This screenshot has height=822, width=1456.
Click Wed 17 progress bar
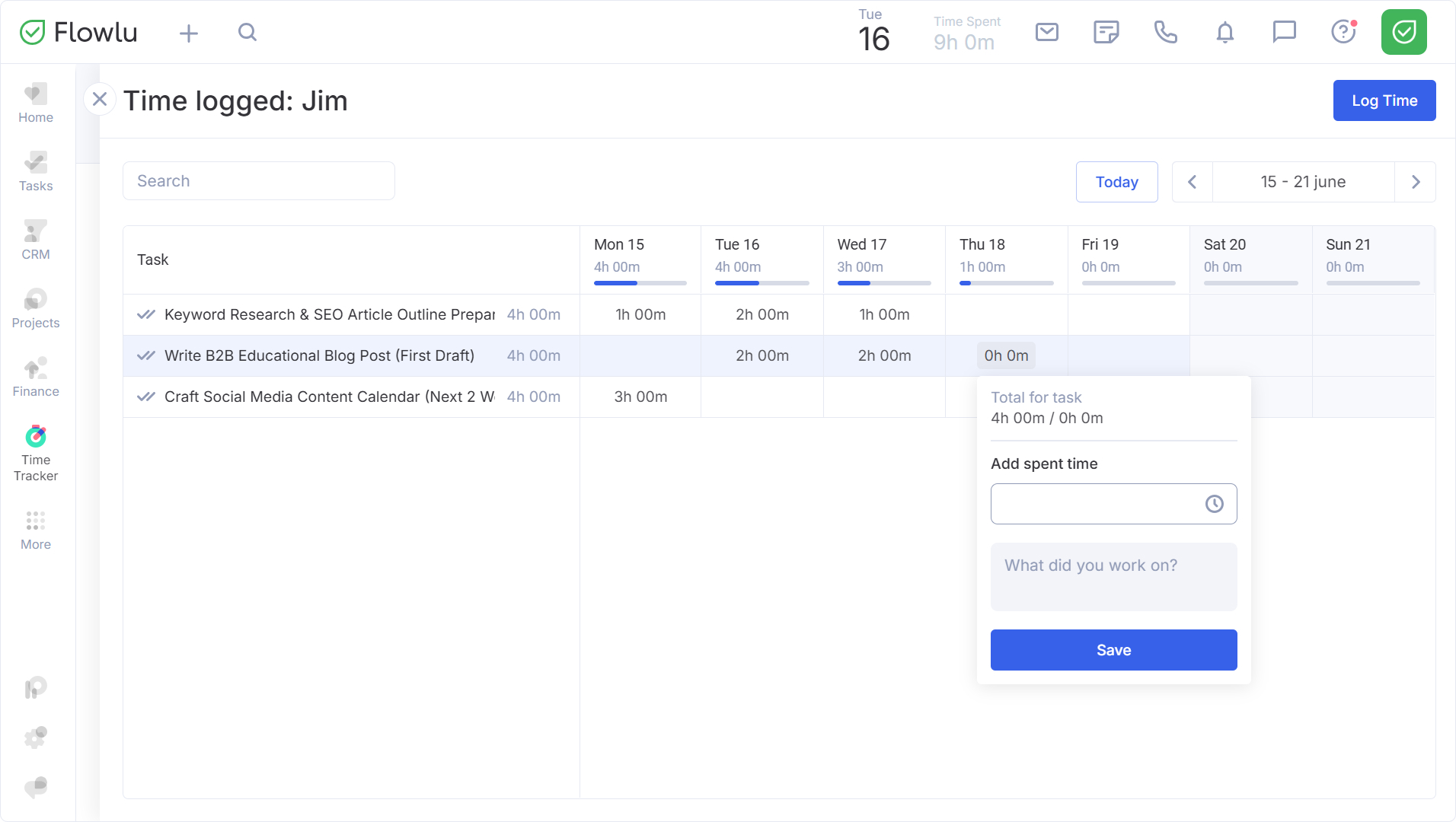[x=884, y=283]
